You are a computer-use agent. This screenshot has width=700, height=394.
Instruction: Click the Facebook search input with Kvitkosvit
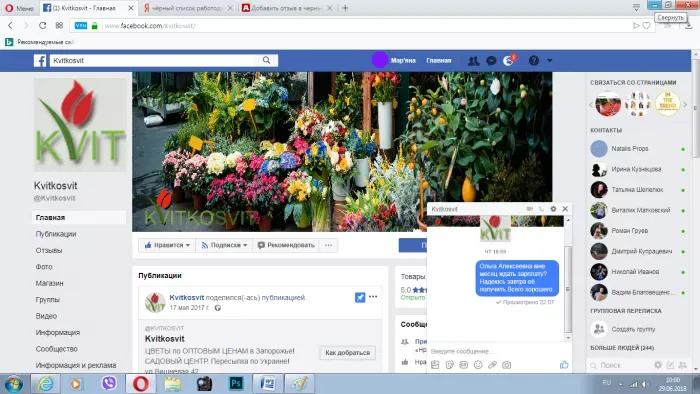(154, 60)
